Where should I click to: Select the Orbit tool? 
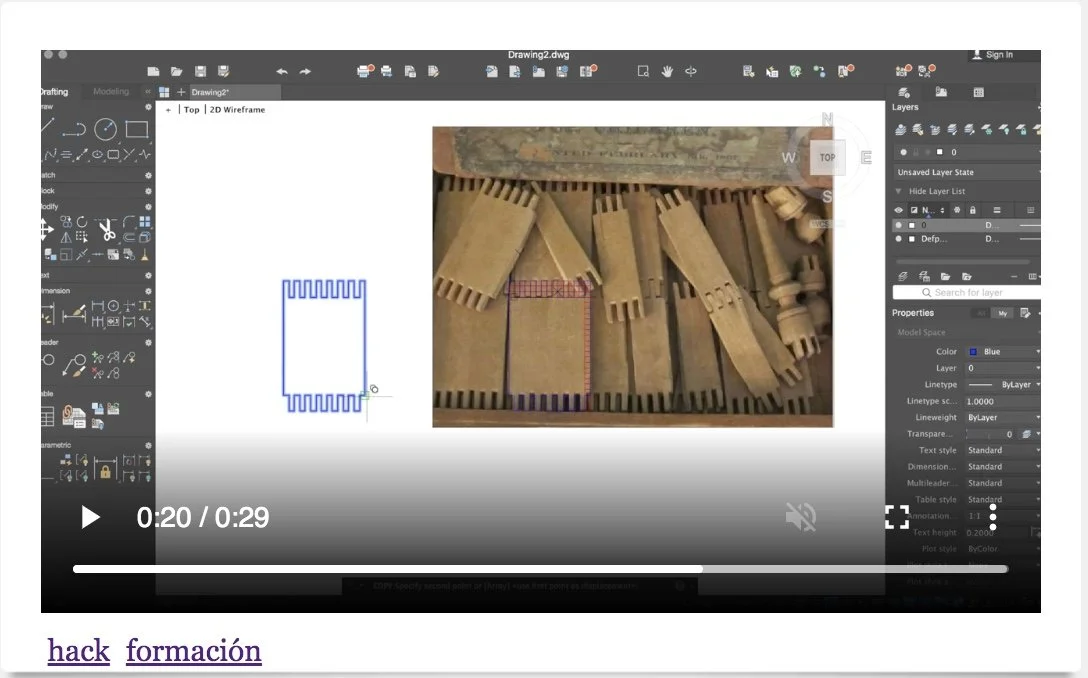tap(690, 71)
